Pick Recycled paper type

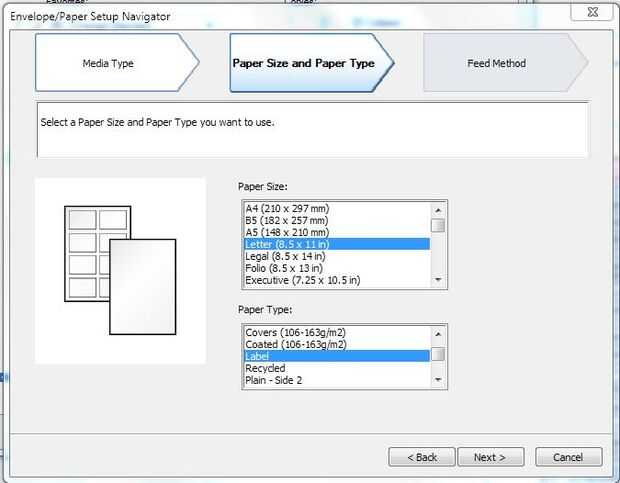[337, 368]
